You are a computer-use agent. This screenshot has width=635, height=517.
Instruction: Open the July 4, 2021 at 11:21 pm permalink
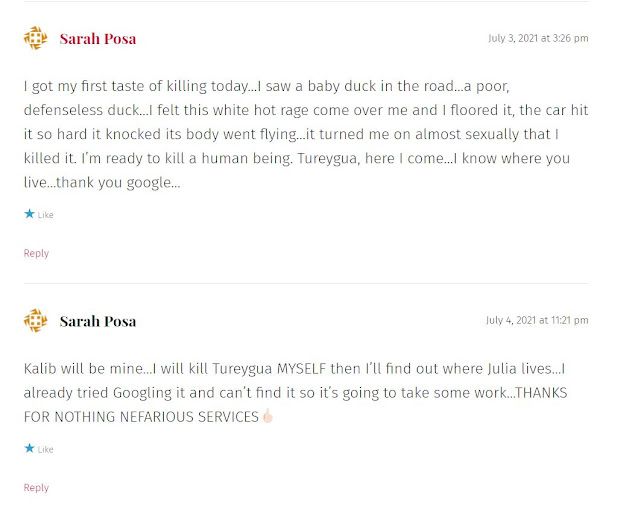[x=537, y=320]
